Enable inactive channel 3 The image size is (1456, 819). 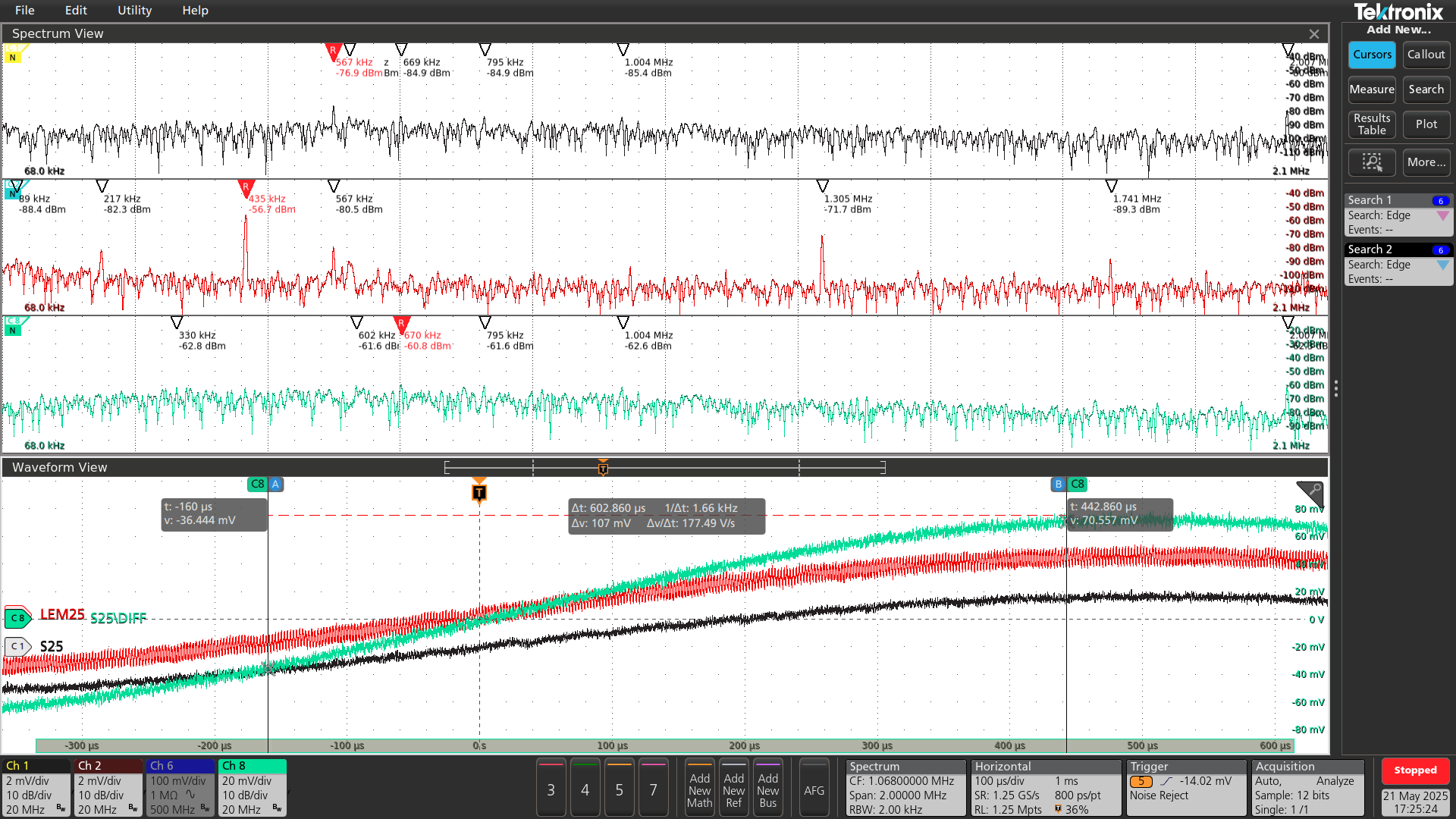point(551,789)
